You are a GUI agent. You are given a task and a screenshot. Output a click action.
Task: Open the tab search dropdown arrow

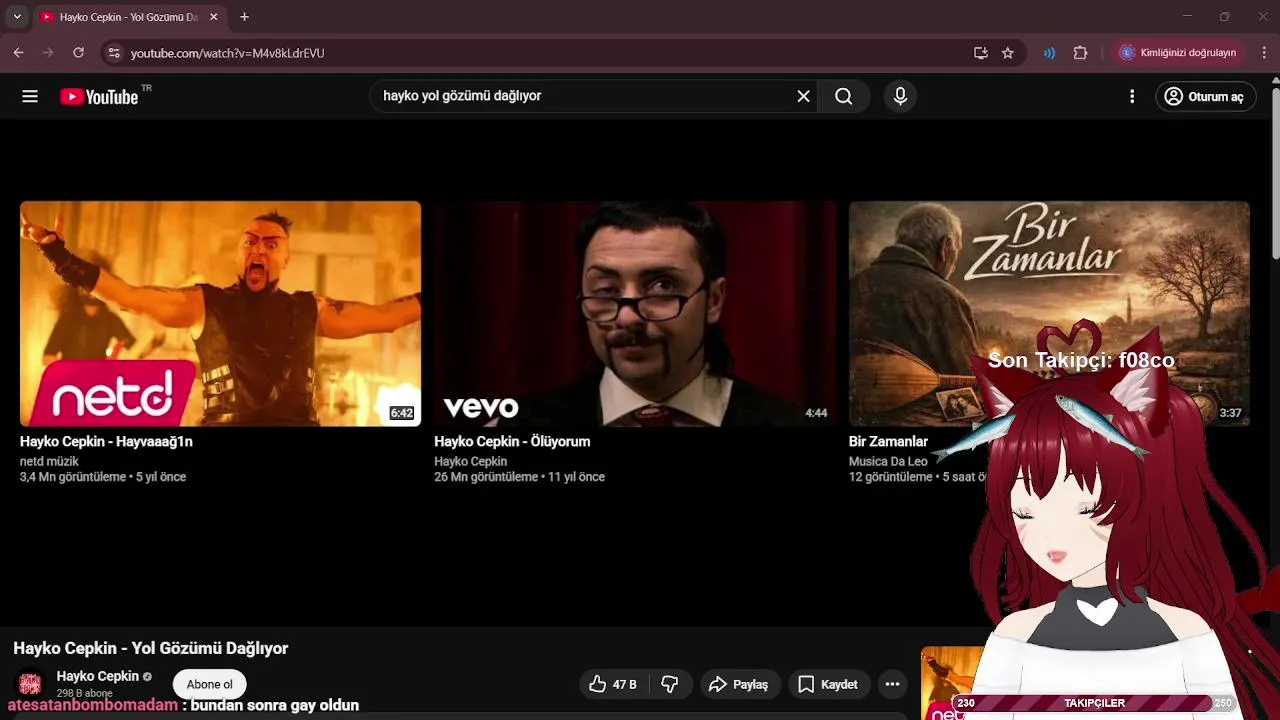click(x=16, y=17)
